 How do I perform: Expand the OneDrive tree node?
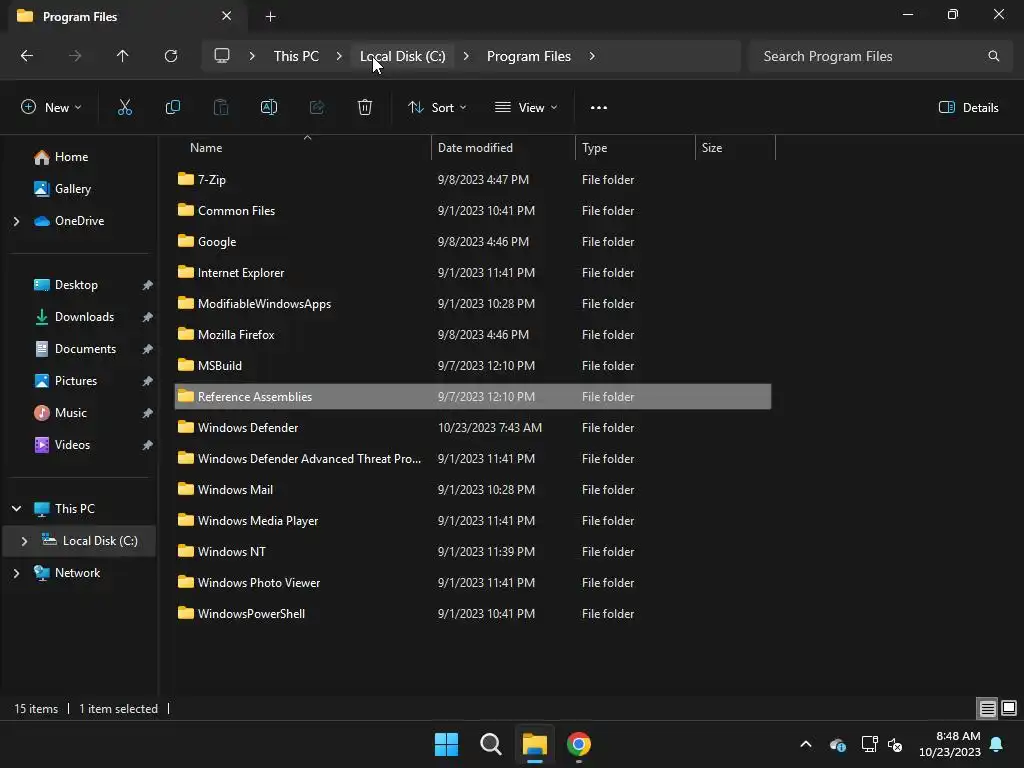tap(16, 221)
